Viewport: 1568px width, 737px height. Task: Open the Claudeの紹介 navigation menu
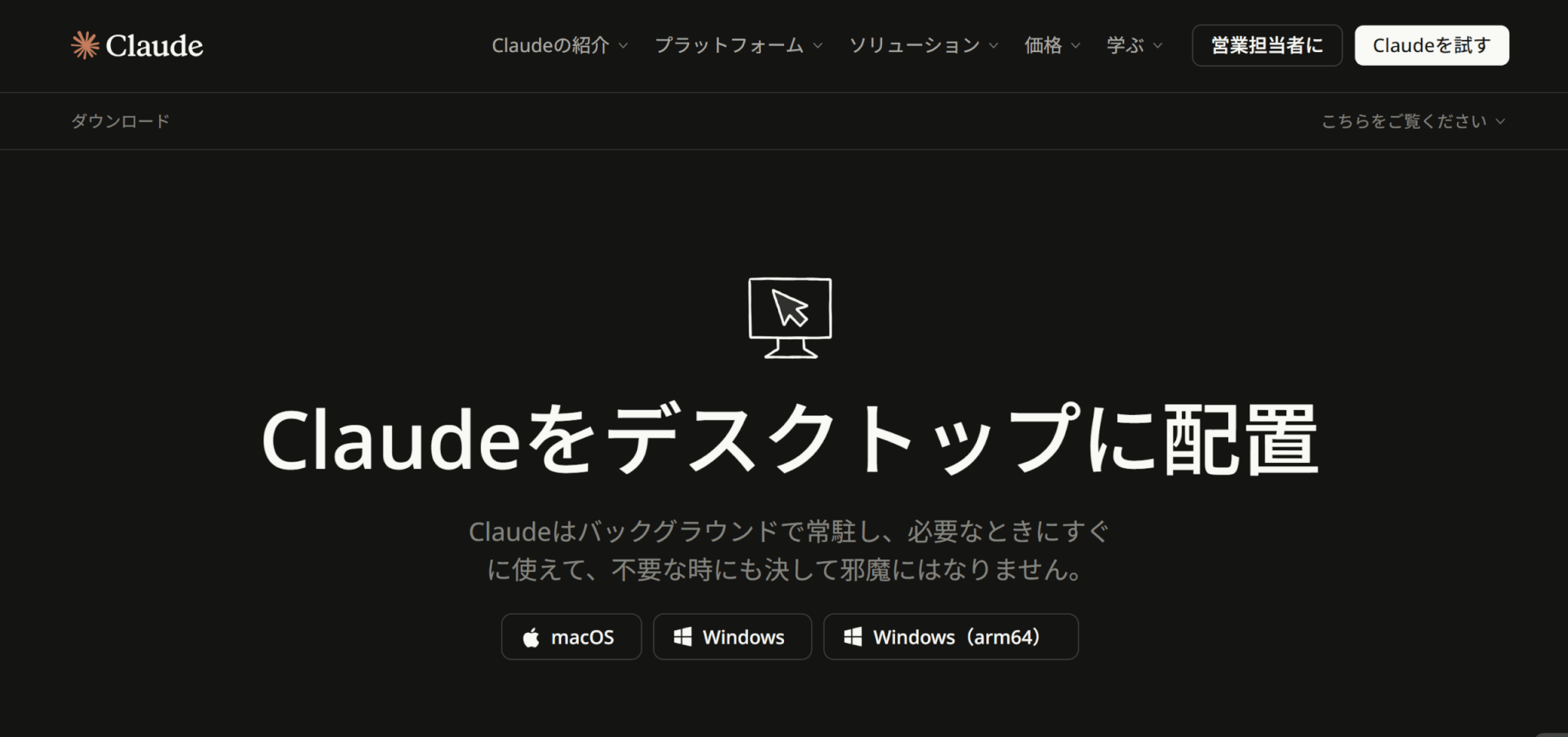pyautogui.click(x=550, y=46)
